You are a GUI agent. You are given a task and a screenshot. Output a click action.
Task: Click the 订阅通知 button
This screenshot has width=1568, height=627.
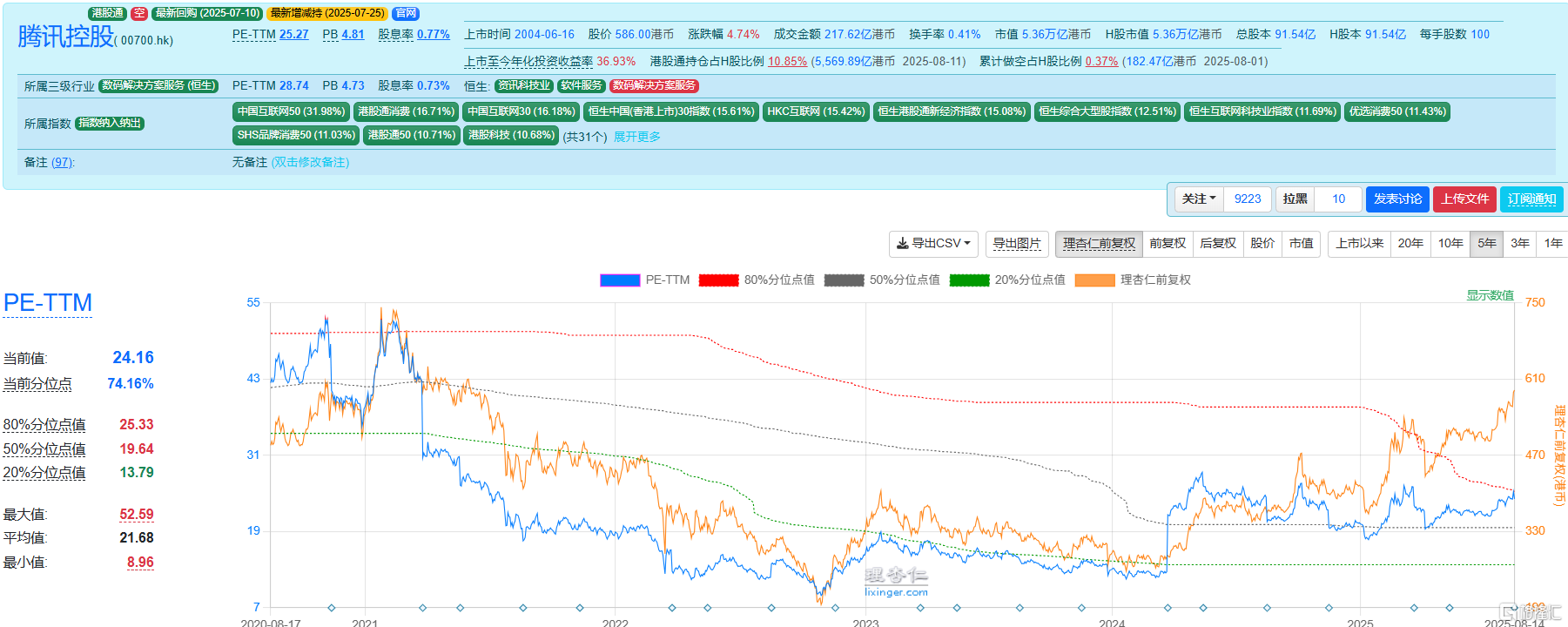(x=1531, y=199)
